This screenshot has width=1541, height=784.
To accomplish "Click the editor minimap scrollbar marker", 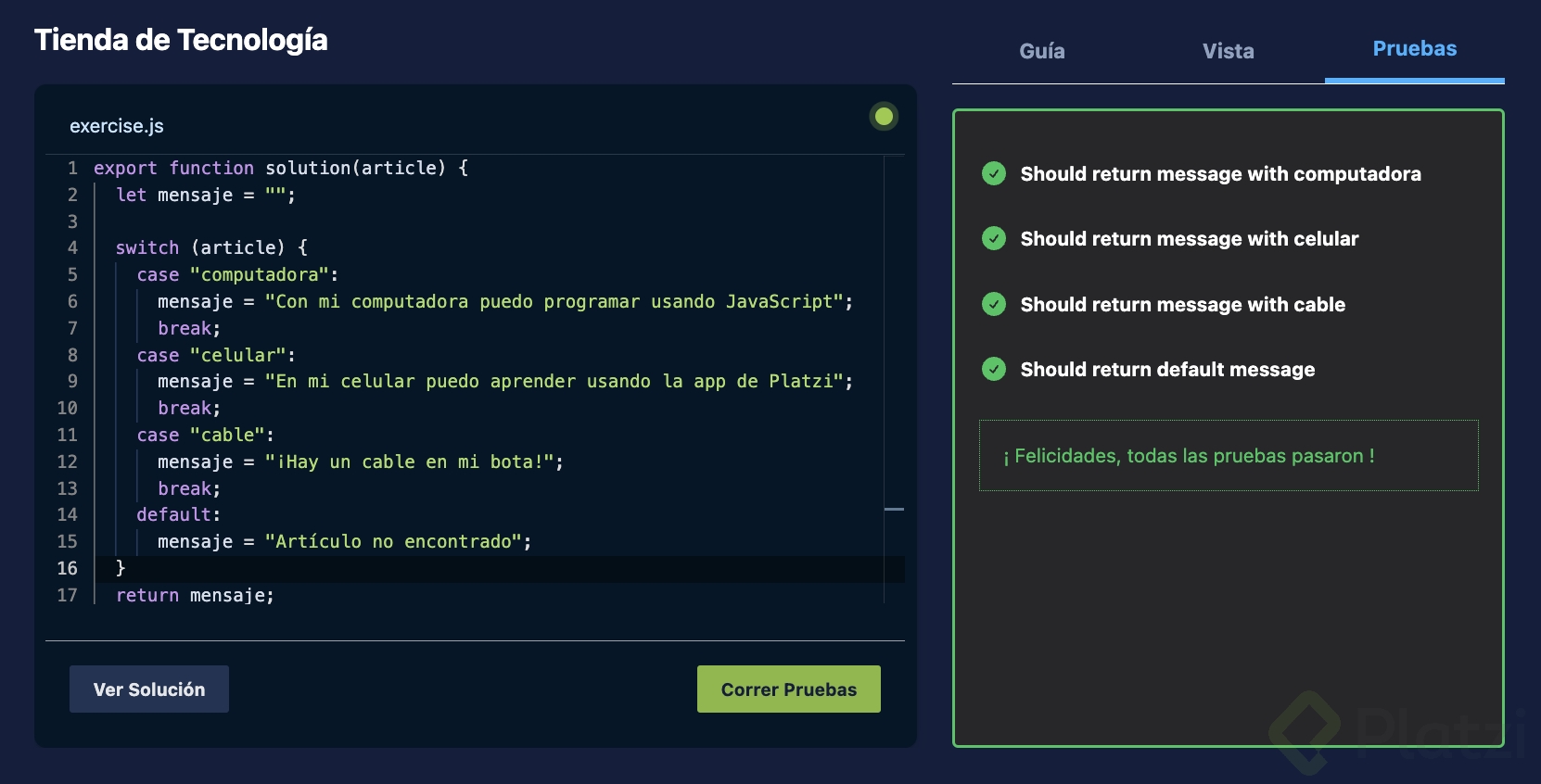I will [x=894, y=509].
